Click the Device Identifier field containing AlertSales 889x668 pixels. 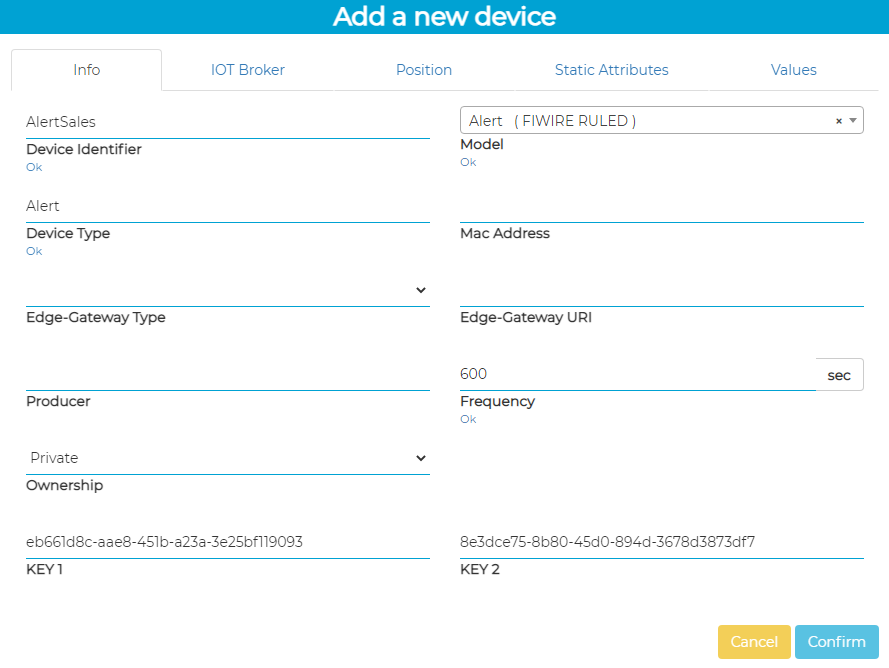pos(228,122)
